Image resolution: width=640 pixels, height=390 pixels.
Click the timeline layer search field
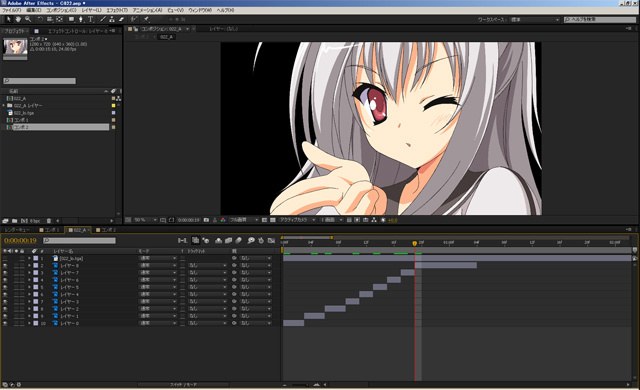[x=80, y=241]
